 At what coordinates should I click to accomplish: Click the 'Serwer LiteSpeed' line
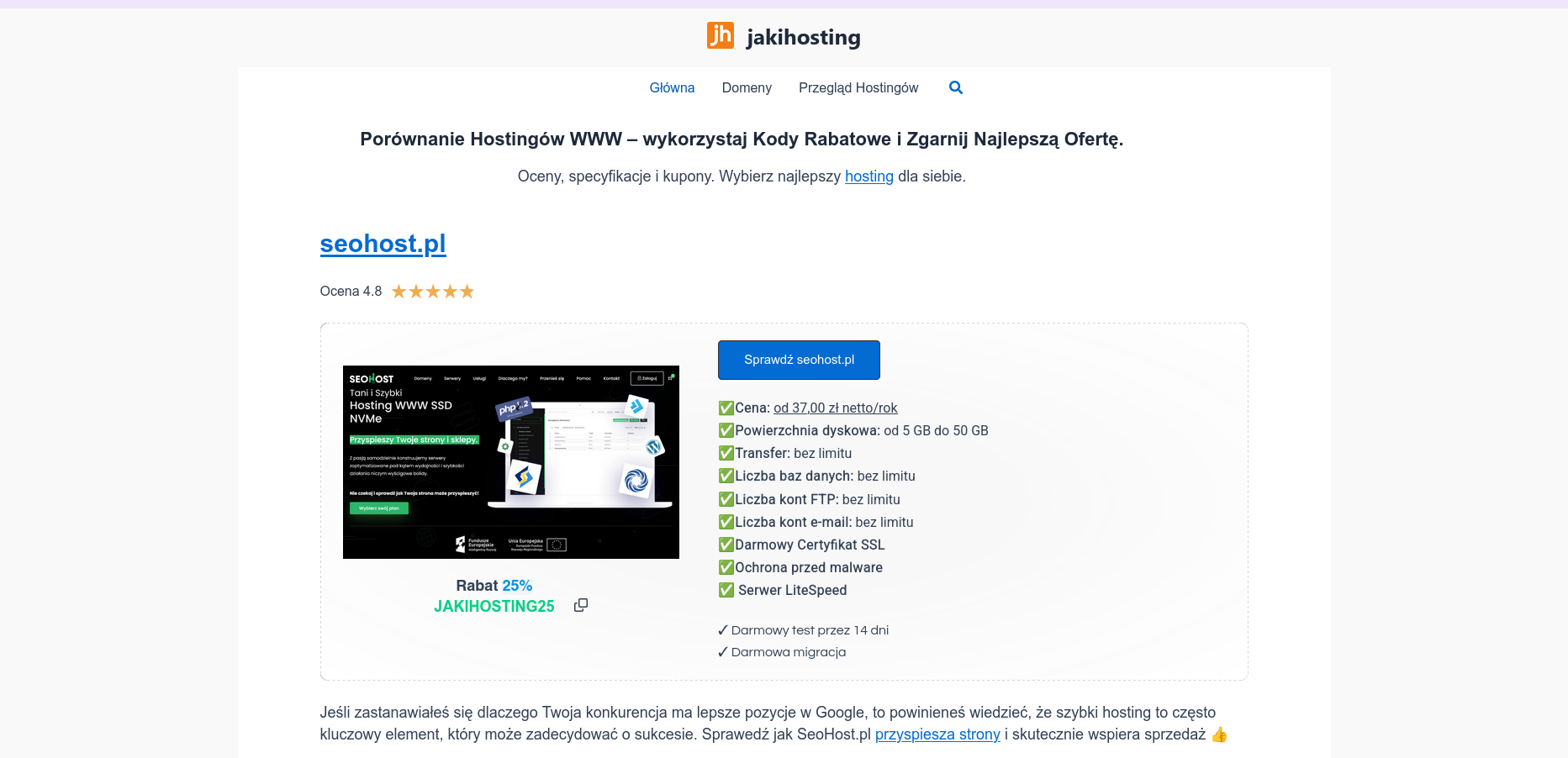(783, 590)
